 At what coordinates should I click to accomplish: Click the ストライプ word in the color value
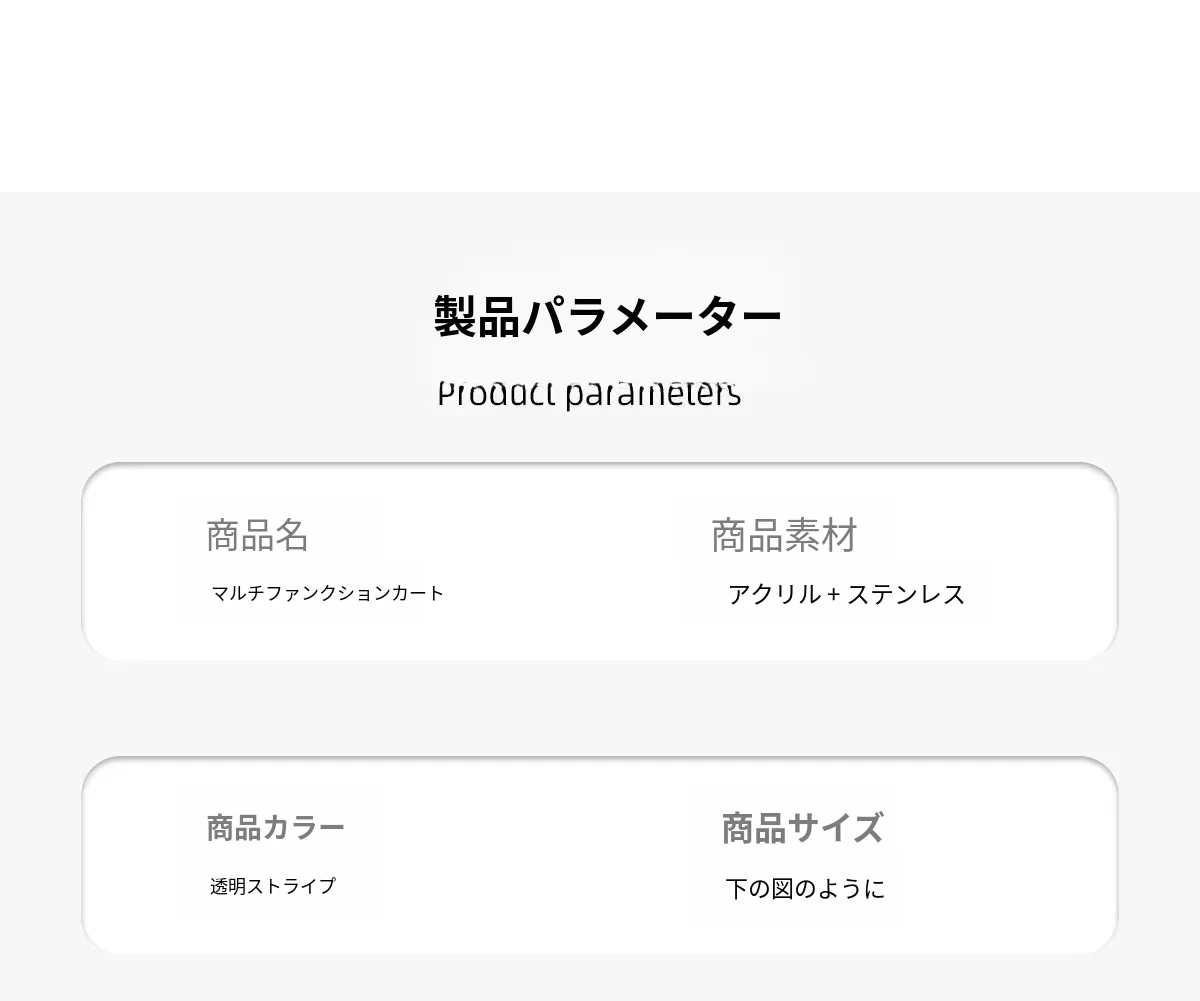click(290, 886)
